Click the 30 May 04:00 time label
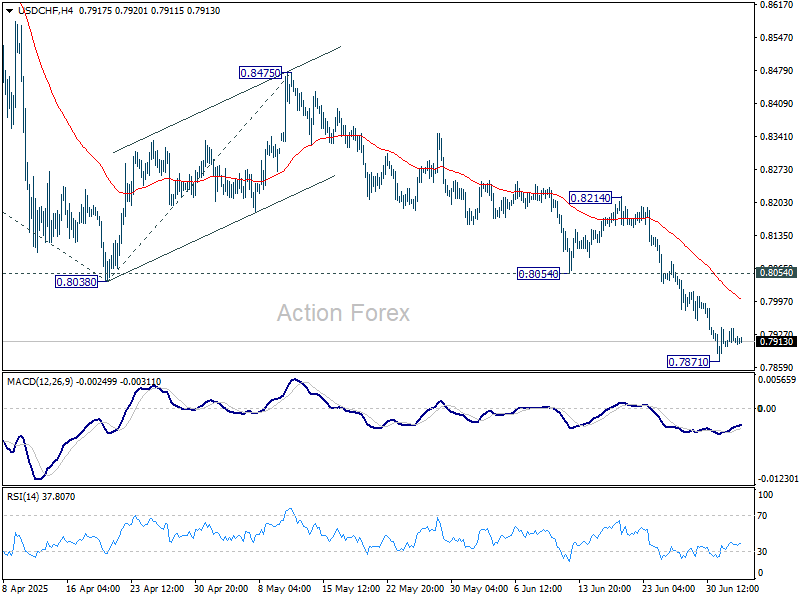Screen dimensions: 800x600 (479, 588)
